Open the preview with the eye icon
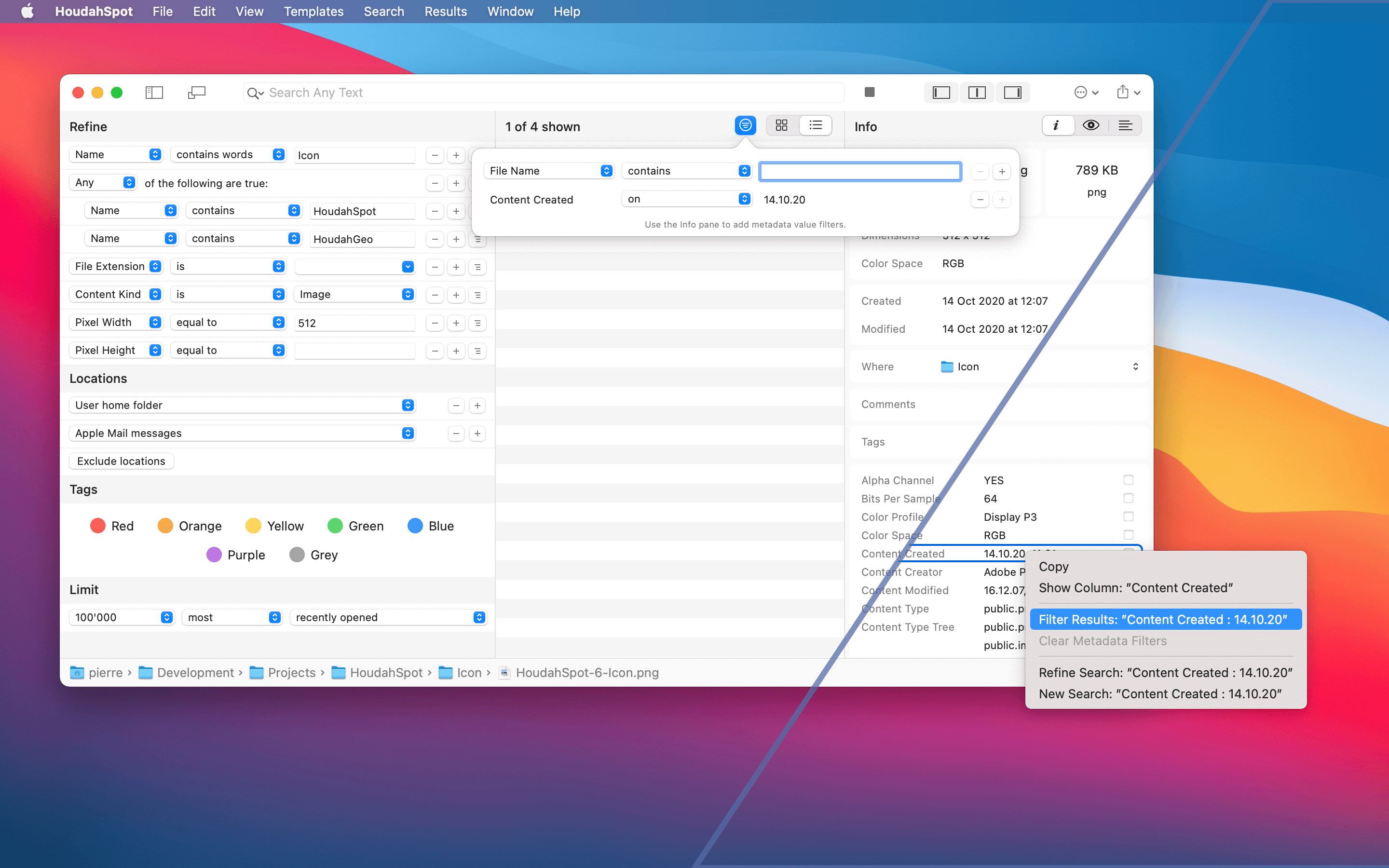Viewport: 1389px width, 868px height. point(1090,125)
